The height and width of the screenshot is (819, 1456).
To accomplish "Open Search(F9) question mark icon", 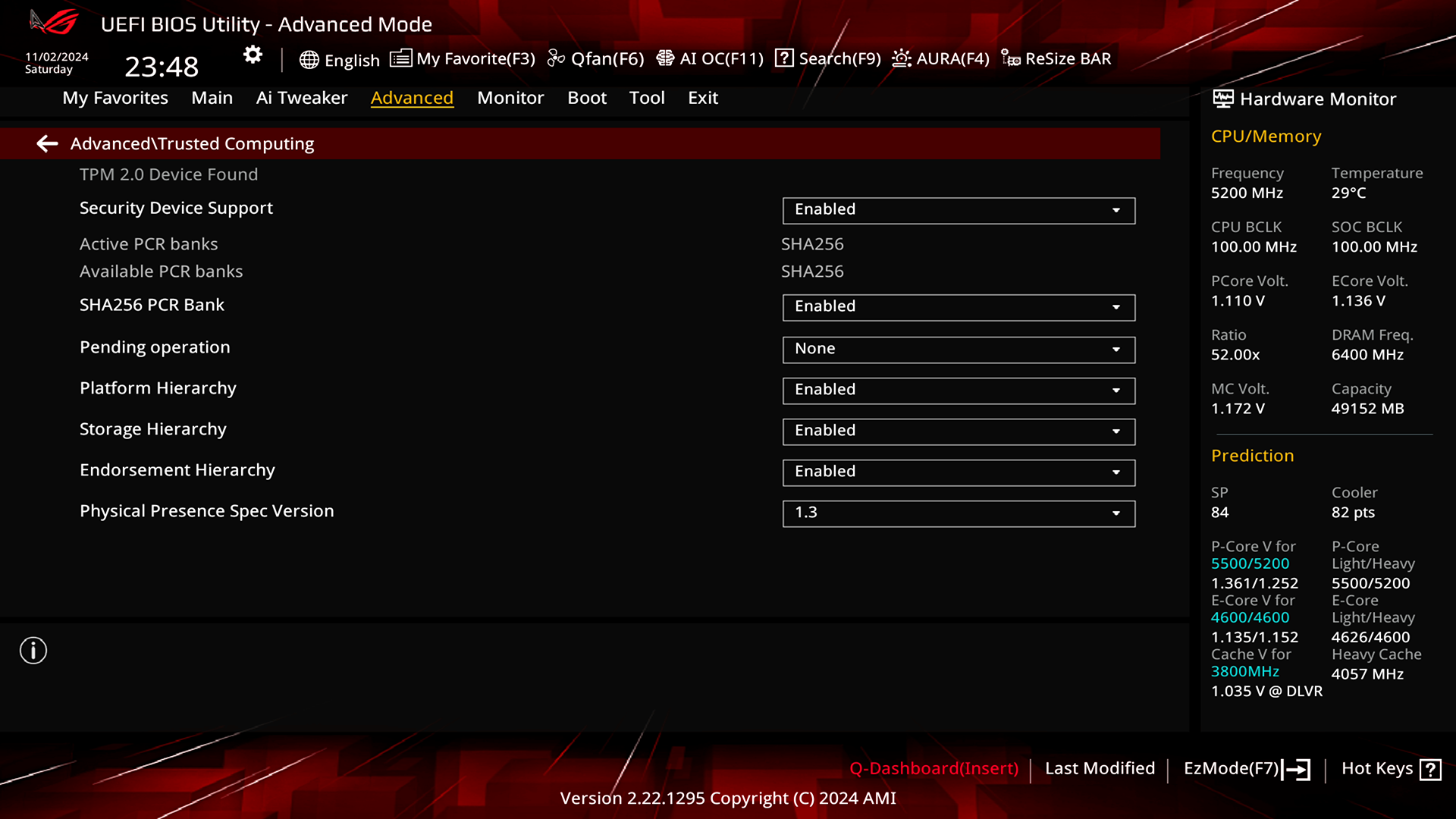I will coord(784,58).
